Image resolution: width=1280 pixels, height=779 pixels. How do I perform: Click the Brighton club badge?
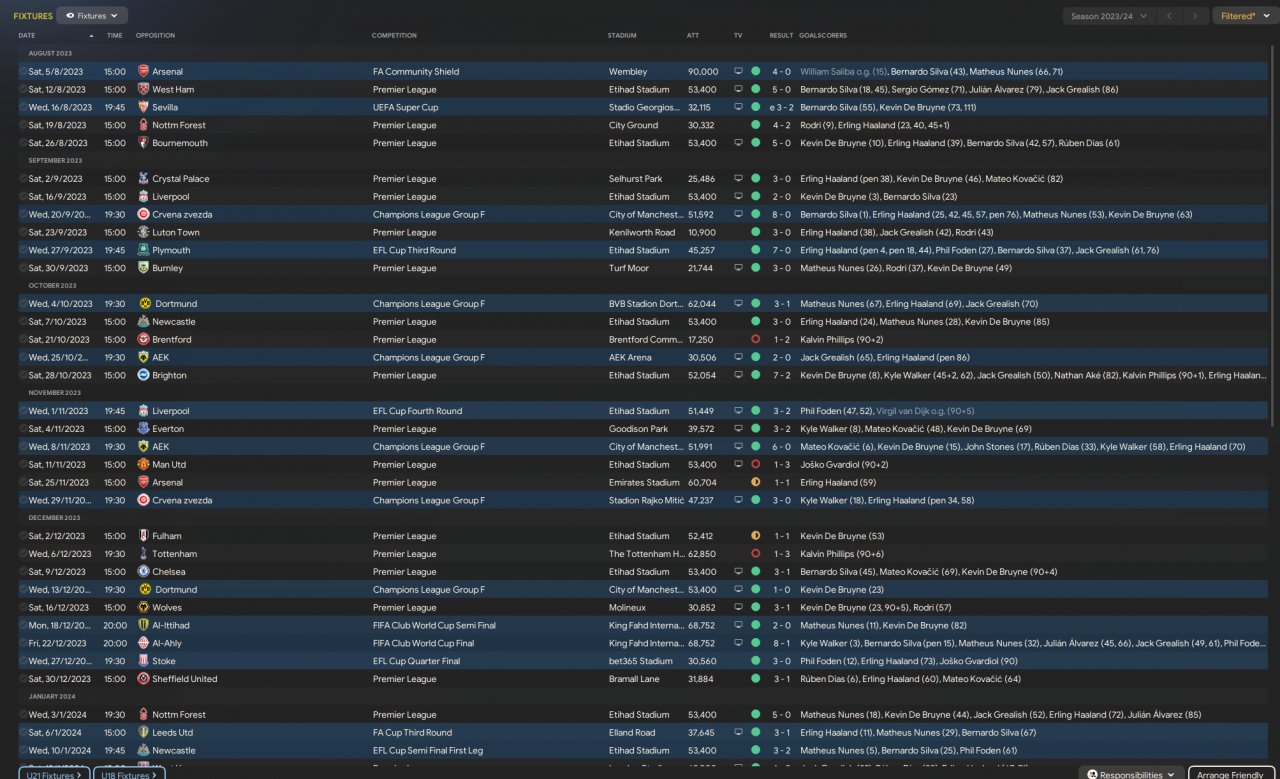coord(143,376)
